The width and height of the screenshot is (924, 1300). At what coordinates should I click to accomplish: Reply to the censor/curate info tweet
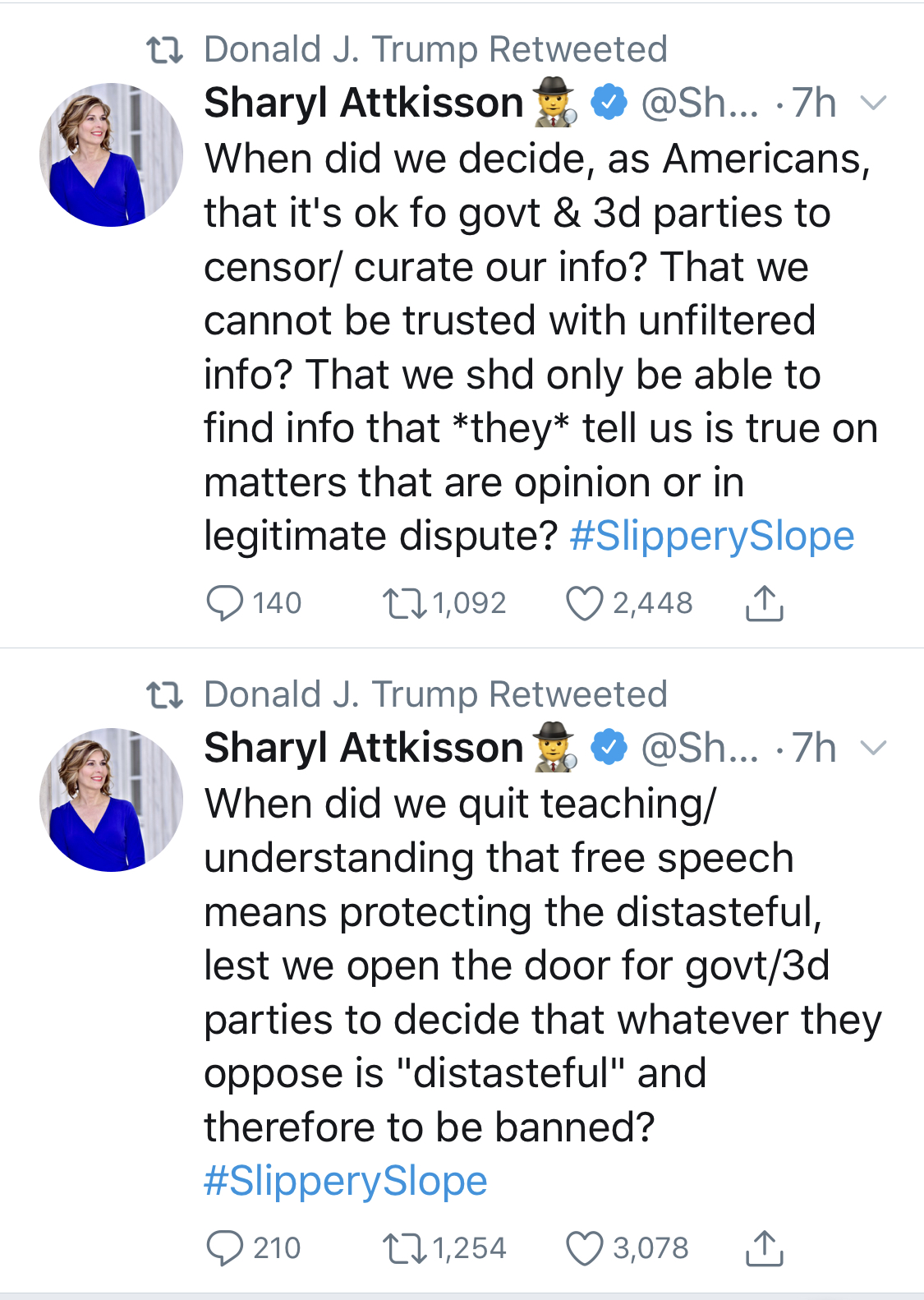point(224,603)
